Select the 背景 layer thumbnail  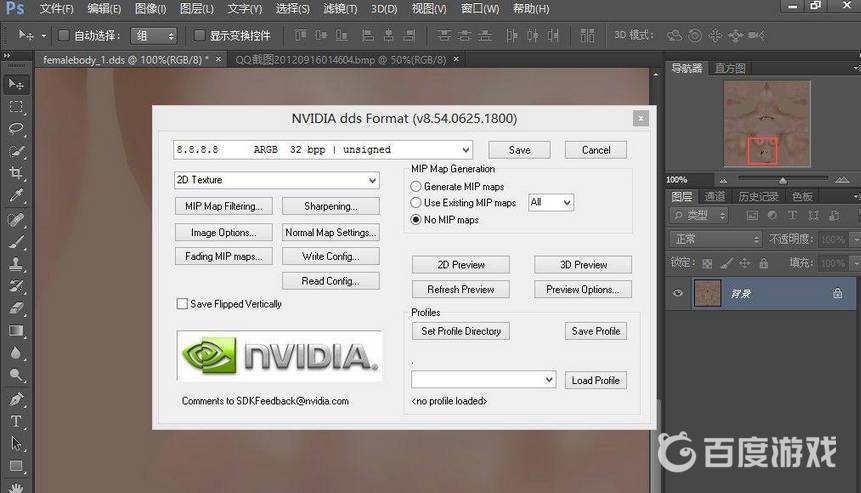pyautogui.click(x=707, y=293)
